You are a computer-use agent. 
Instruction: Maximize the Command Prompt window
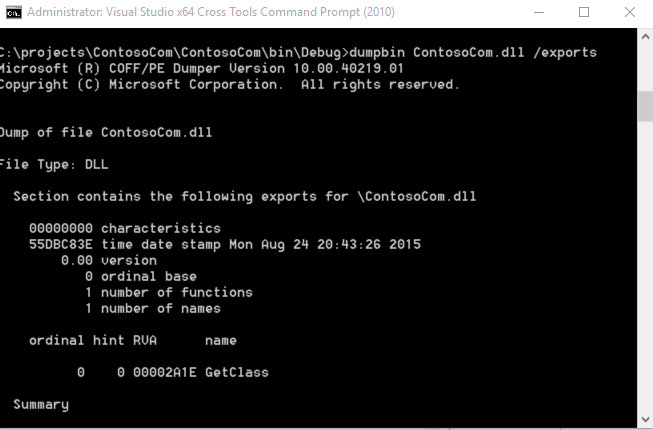click(584, 12)
